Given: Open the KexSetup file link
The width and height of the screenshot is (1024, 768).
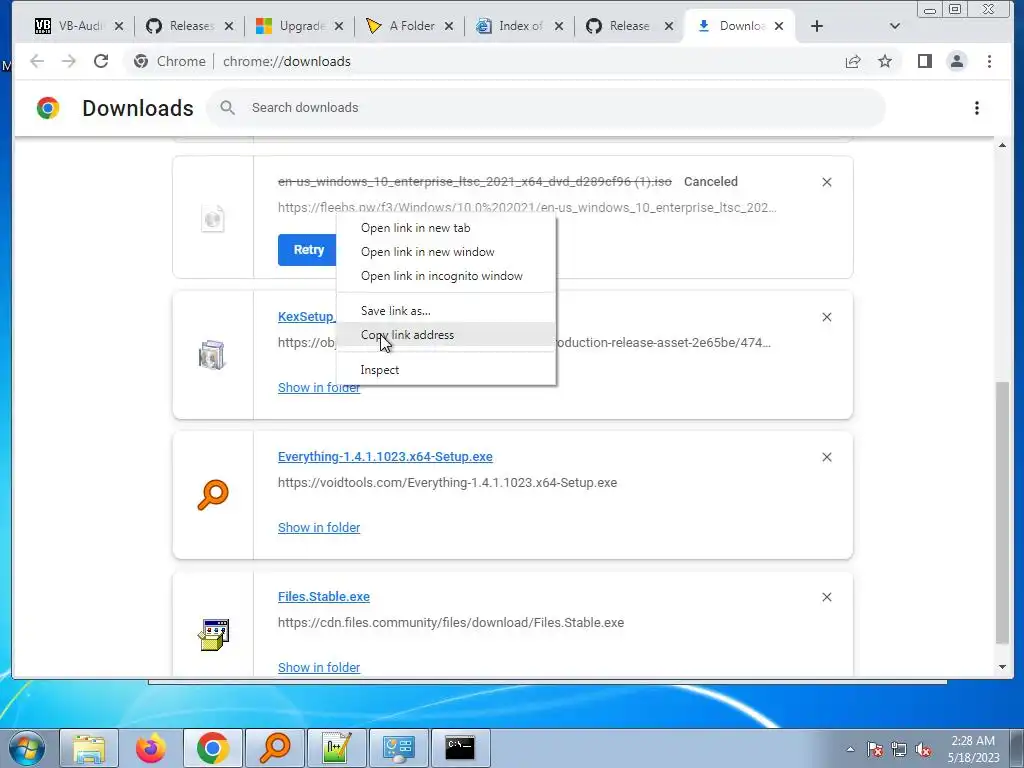Looking at the screenshot, I should (x=306, y=317).
